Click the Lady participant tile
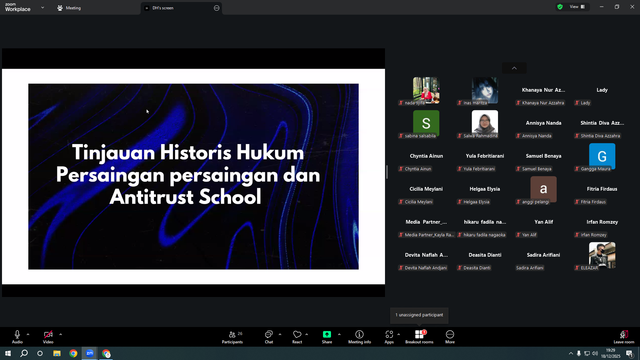This screenshot has height=360, width=640. [602, 92]
